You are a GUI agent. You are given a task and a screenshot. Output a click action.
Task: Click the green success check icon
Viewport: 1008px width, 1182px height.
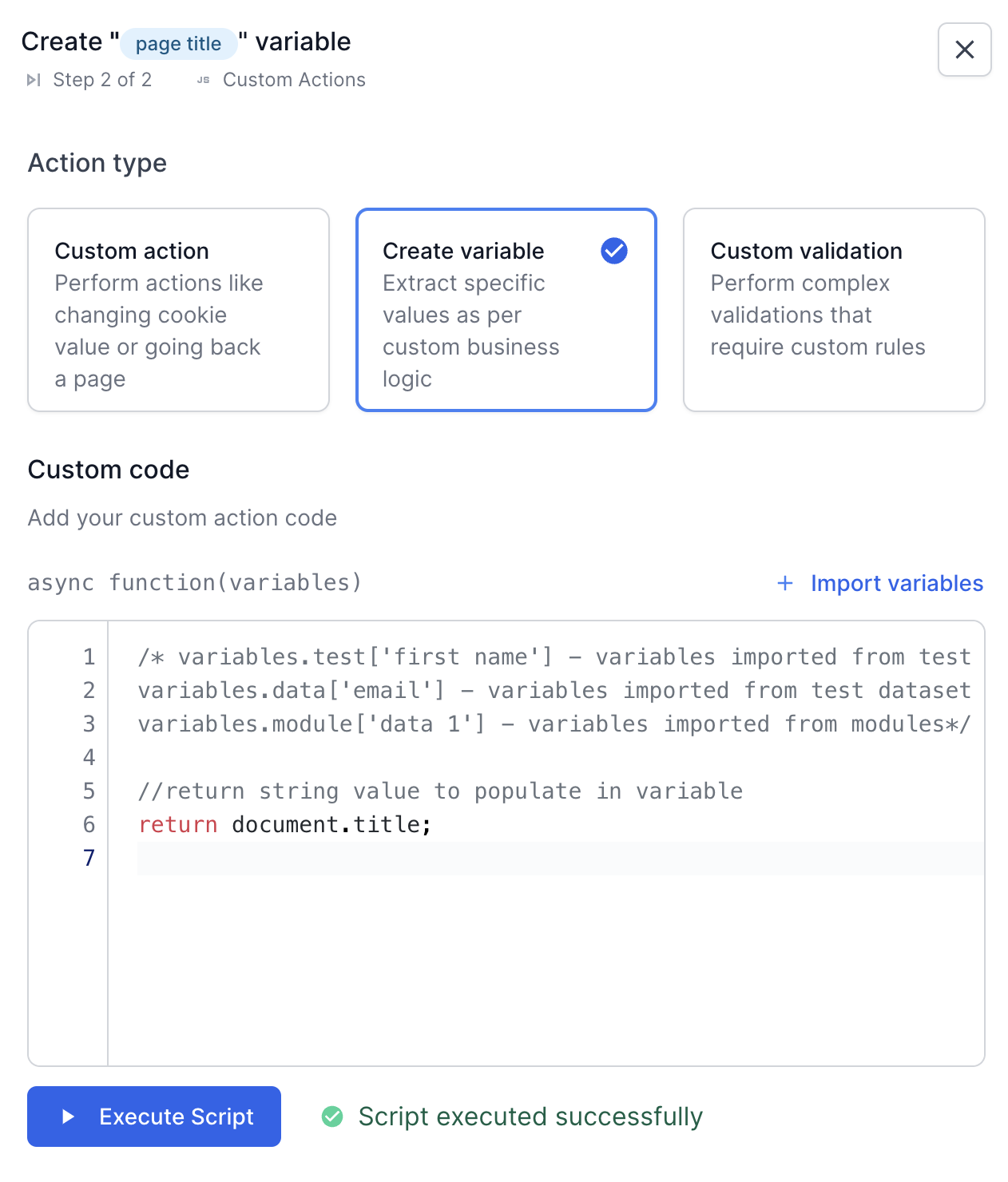[332, 1117]
